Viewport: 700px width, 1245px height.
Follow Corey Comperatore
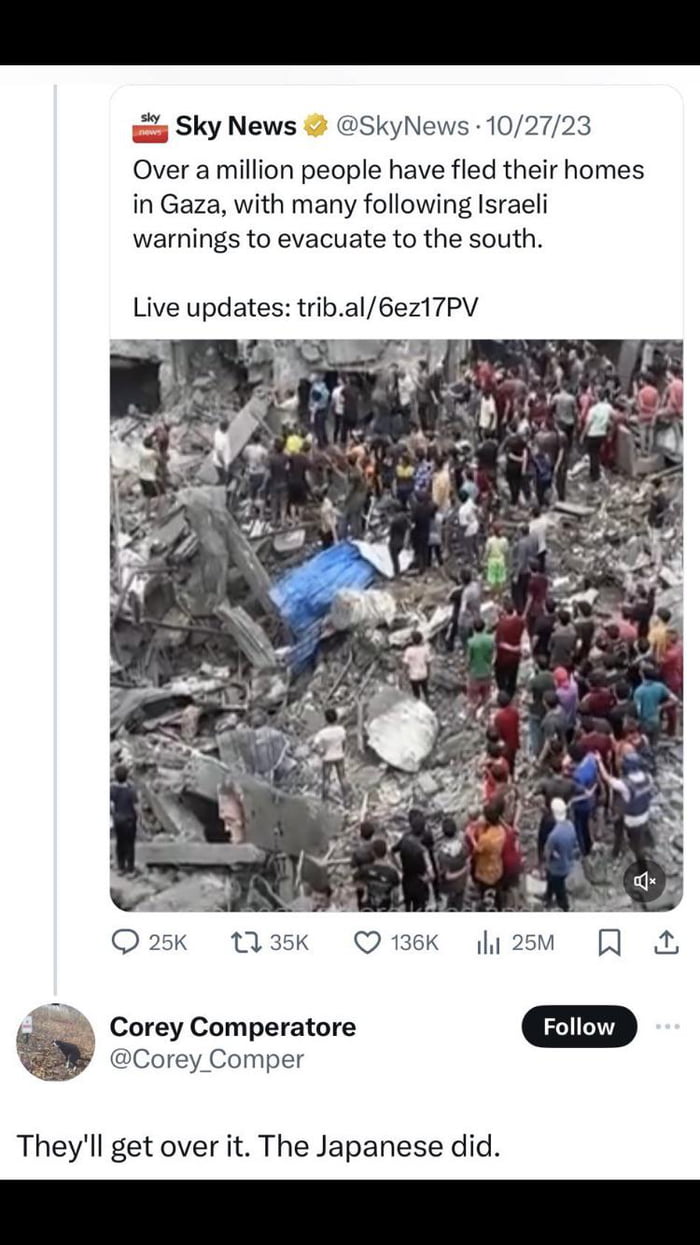(x=579, y=1026)
